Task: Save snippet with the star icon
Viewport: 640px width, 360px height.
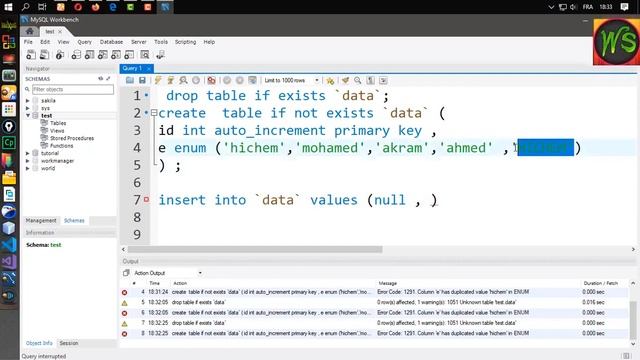Action: pyautogui.click(x=330, y=80)
